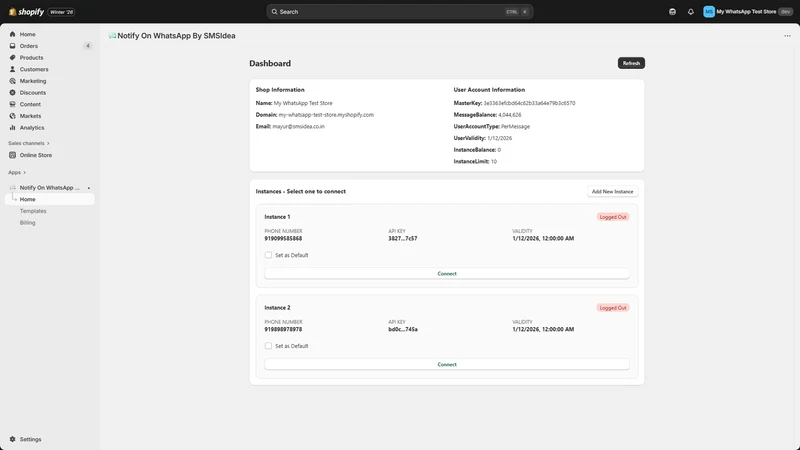Open the My WhatsApp Test Store menu
The image size is (800, 450).
[748, 12]
